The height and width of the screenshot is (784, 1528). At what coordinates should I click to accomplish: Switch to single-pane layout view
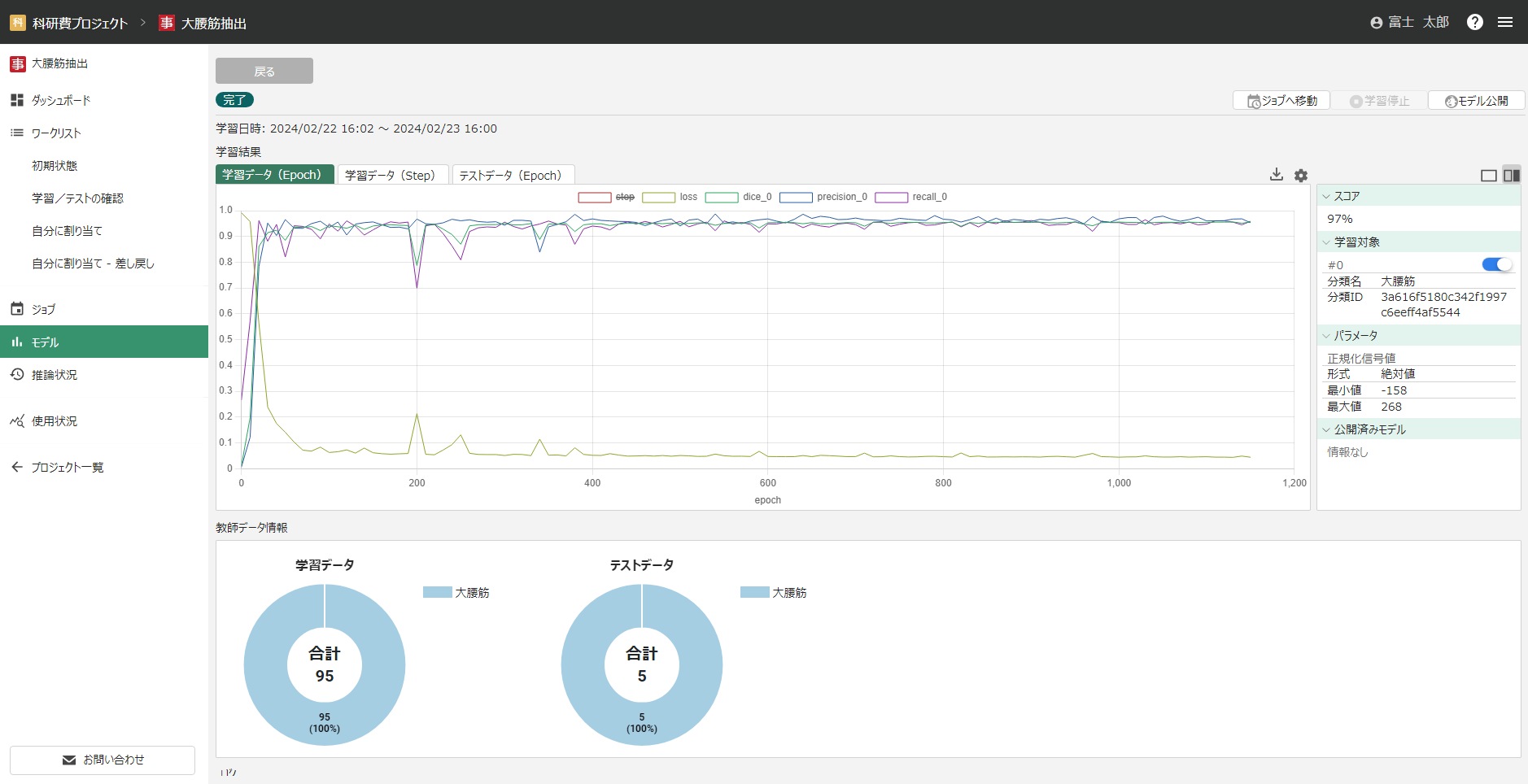(1488, 176)
